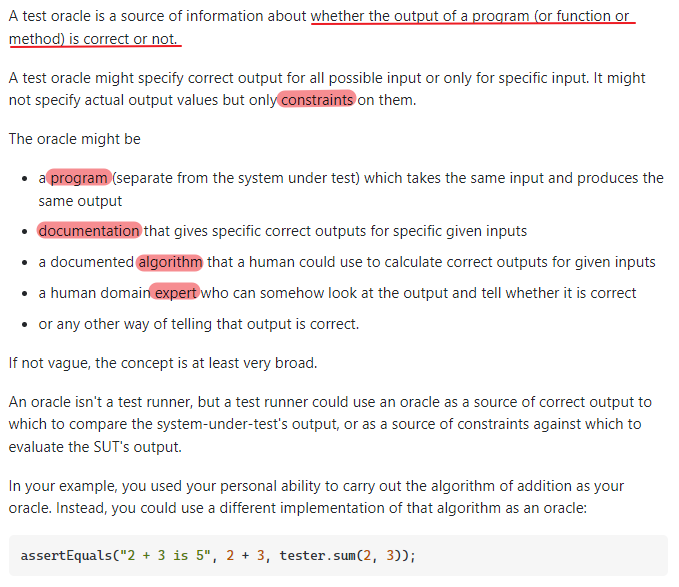Click the underlined text "method) is correct or not."
The width and height of the screenshot is (679, 587).
(x=94, y=38)
